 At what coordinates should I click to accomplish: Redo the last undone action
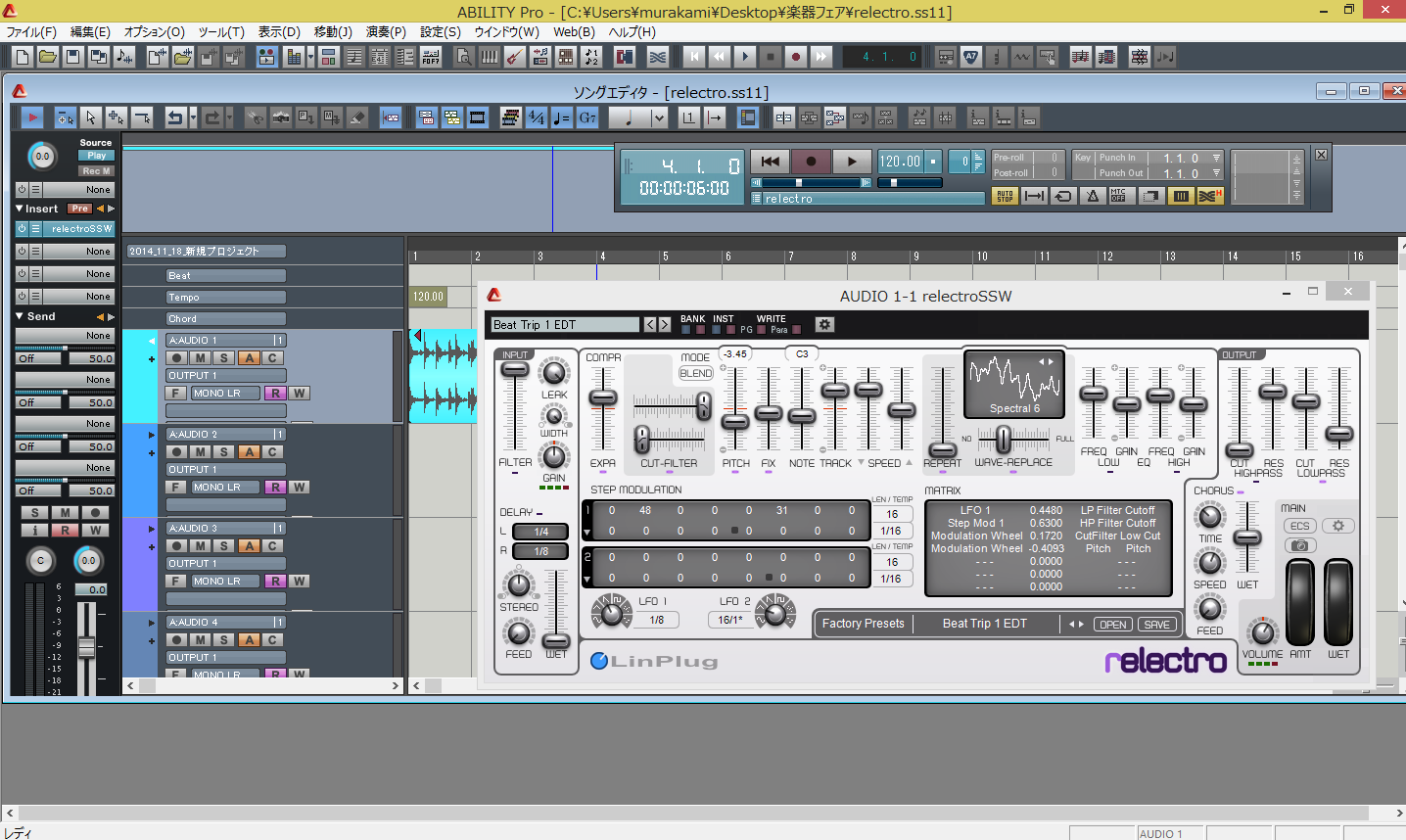pyautogui.click(x=213, y=117)
